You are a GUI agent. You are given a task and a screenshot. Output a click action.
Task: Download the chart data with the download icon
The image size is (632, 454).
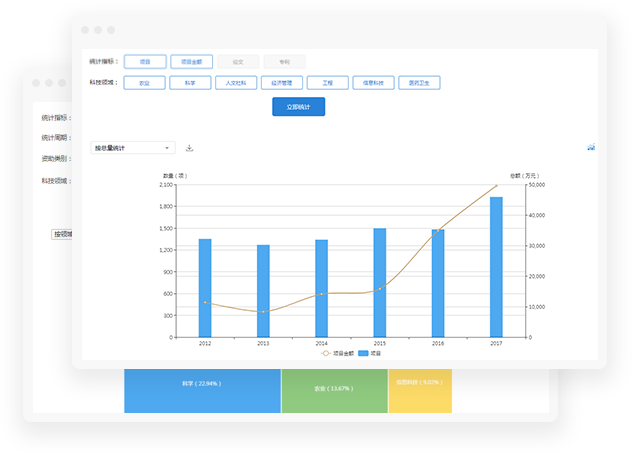[189, 148]
